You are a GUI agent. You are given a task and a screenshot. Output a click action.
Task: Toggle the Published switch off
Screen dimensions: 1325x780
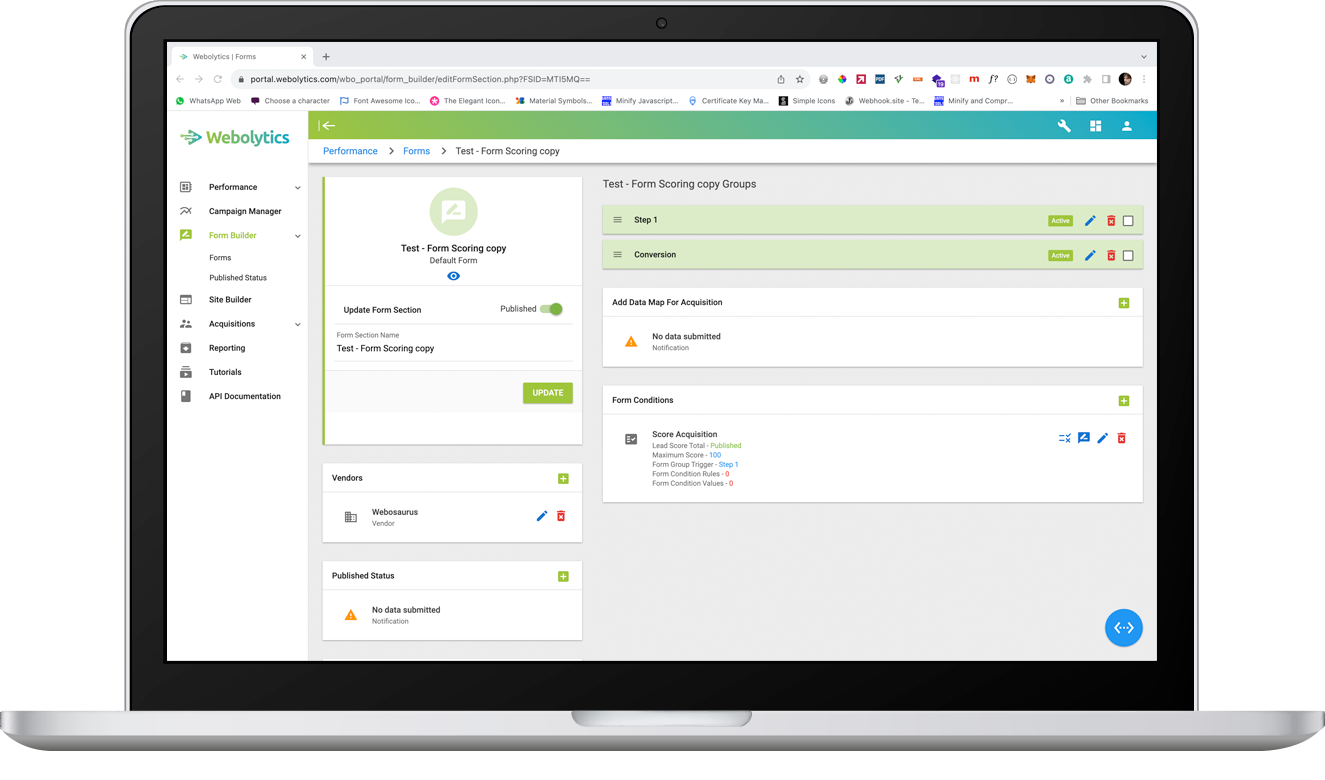pos(551,309)
